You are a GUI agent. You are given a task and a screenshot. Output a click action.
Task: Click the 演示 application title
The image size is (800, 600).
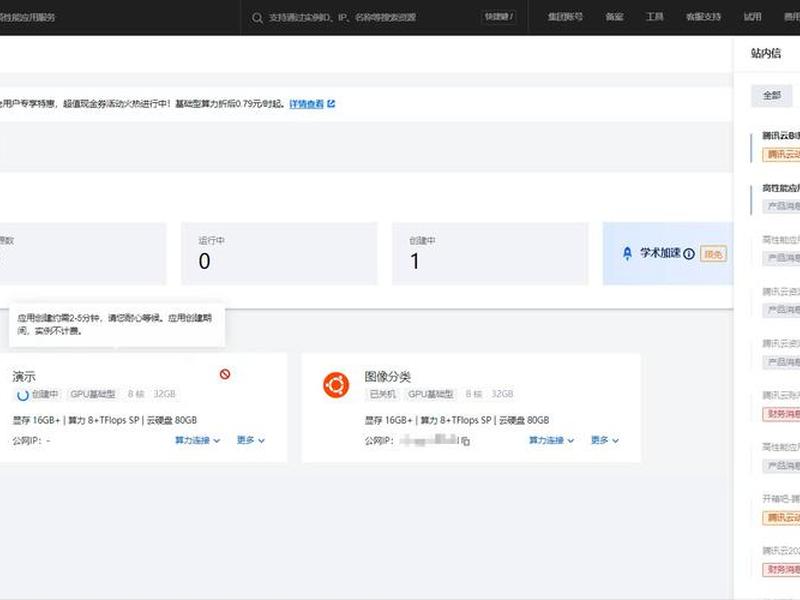click(x=24, y=377)
